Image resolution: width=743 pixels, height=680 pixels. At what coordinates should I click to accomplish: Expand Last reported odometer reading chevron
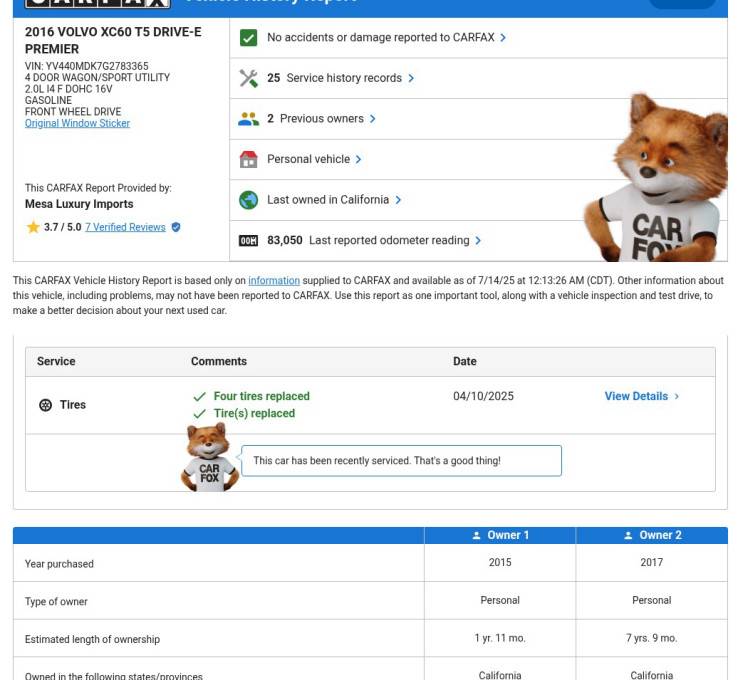pyautogui.click(x=478, y=241)
